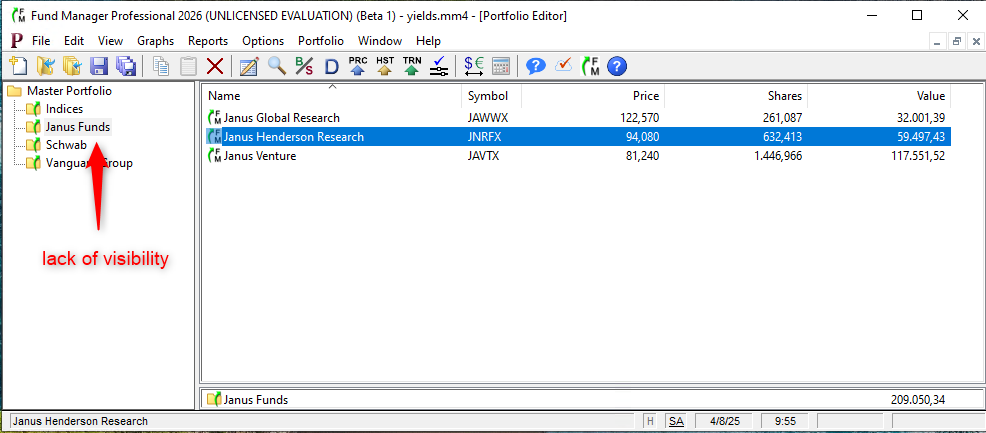Click the $€ currency exchange icon

coord(474,66)
